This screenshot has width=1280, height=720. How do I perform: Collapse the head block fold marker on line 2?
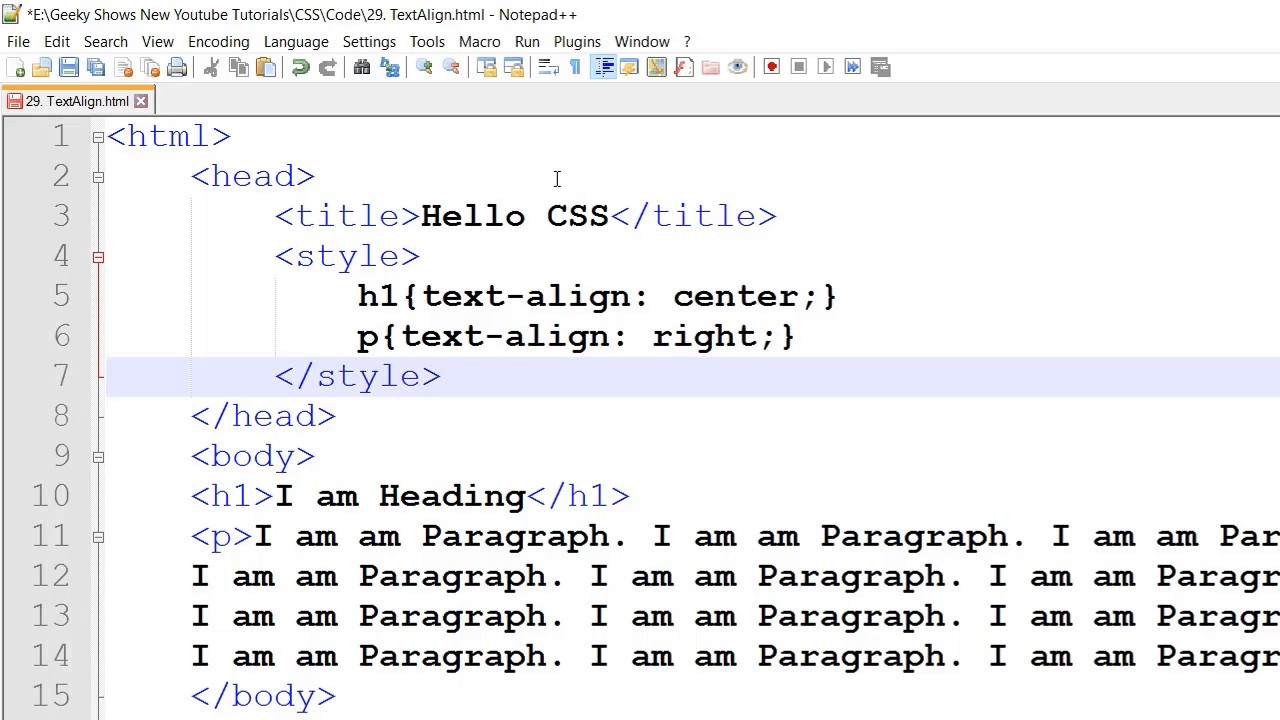[98, 177]
